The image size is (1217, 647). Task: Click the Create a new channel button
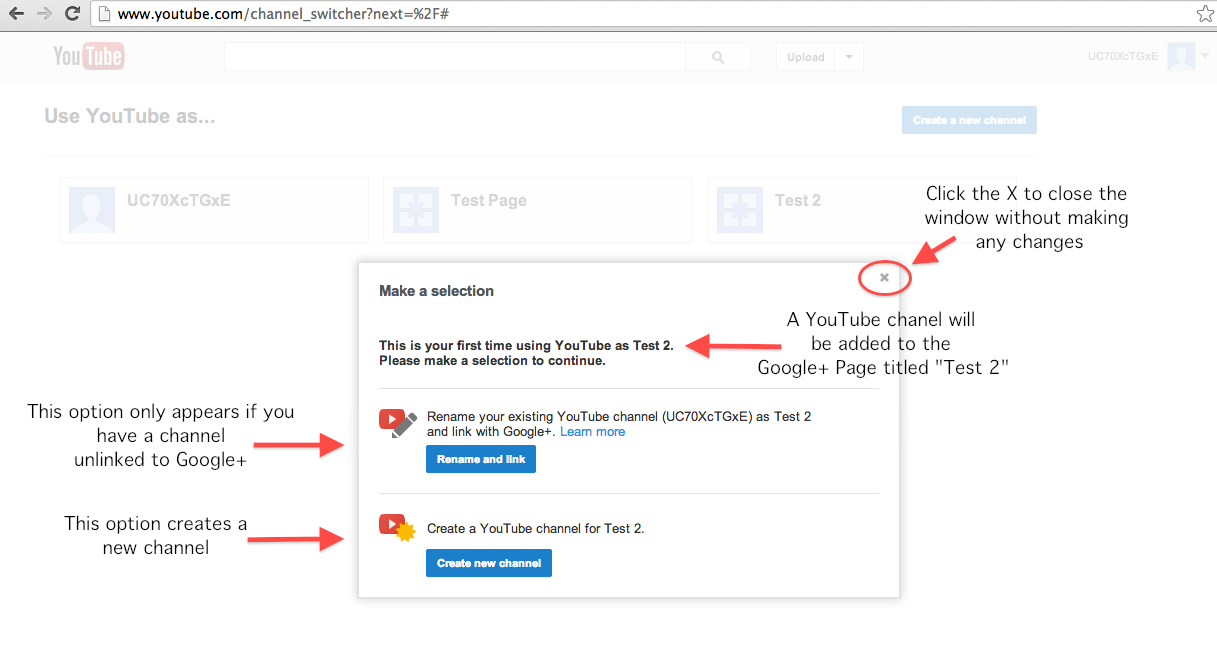pyautogui.click(x=968, y=119)
